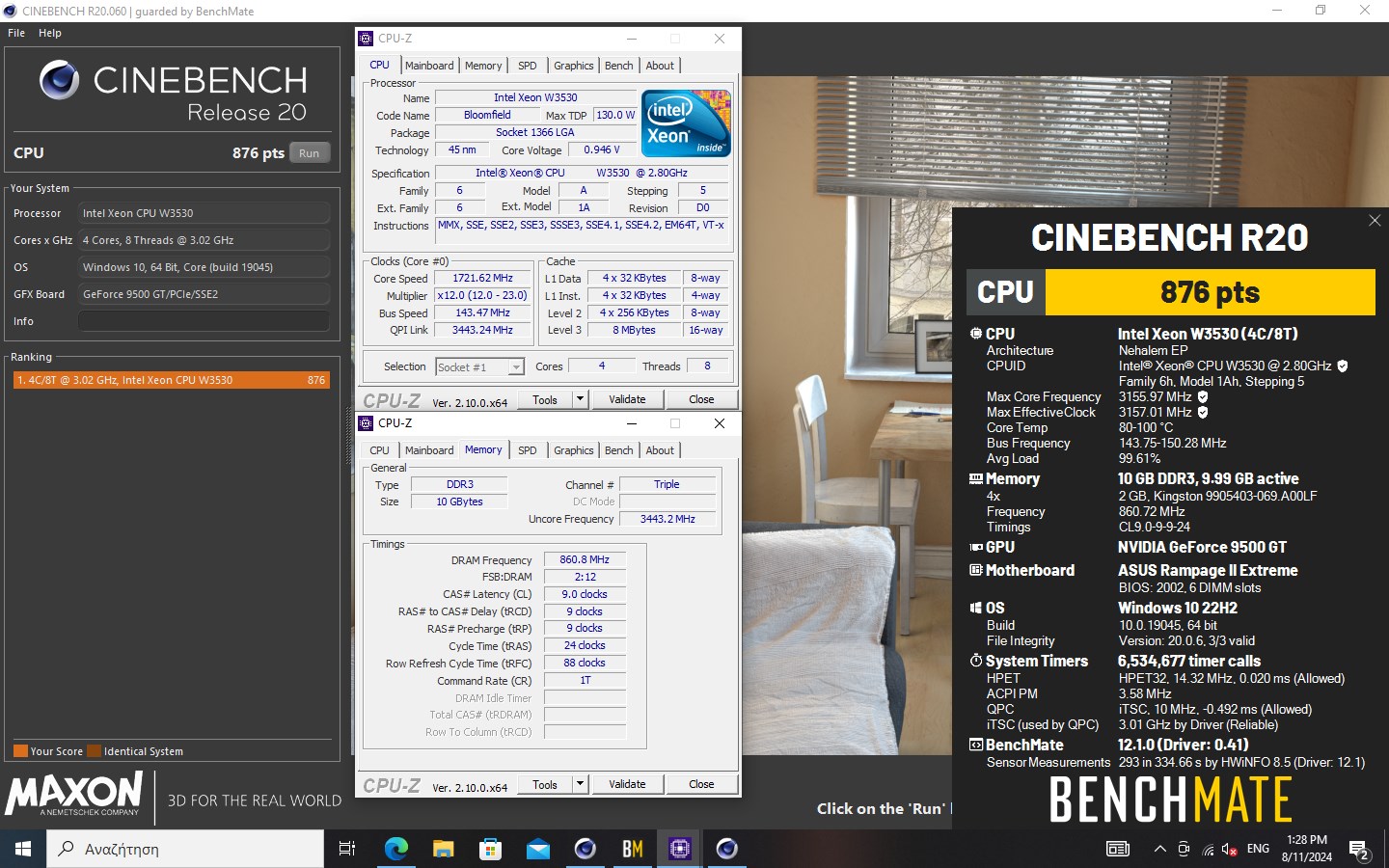Click the taskbar clock showing 1:28 PM
The width and height of the screenshot is (1389, 868).
click(1307, 849)
